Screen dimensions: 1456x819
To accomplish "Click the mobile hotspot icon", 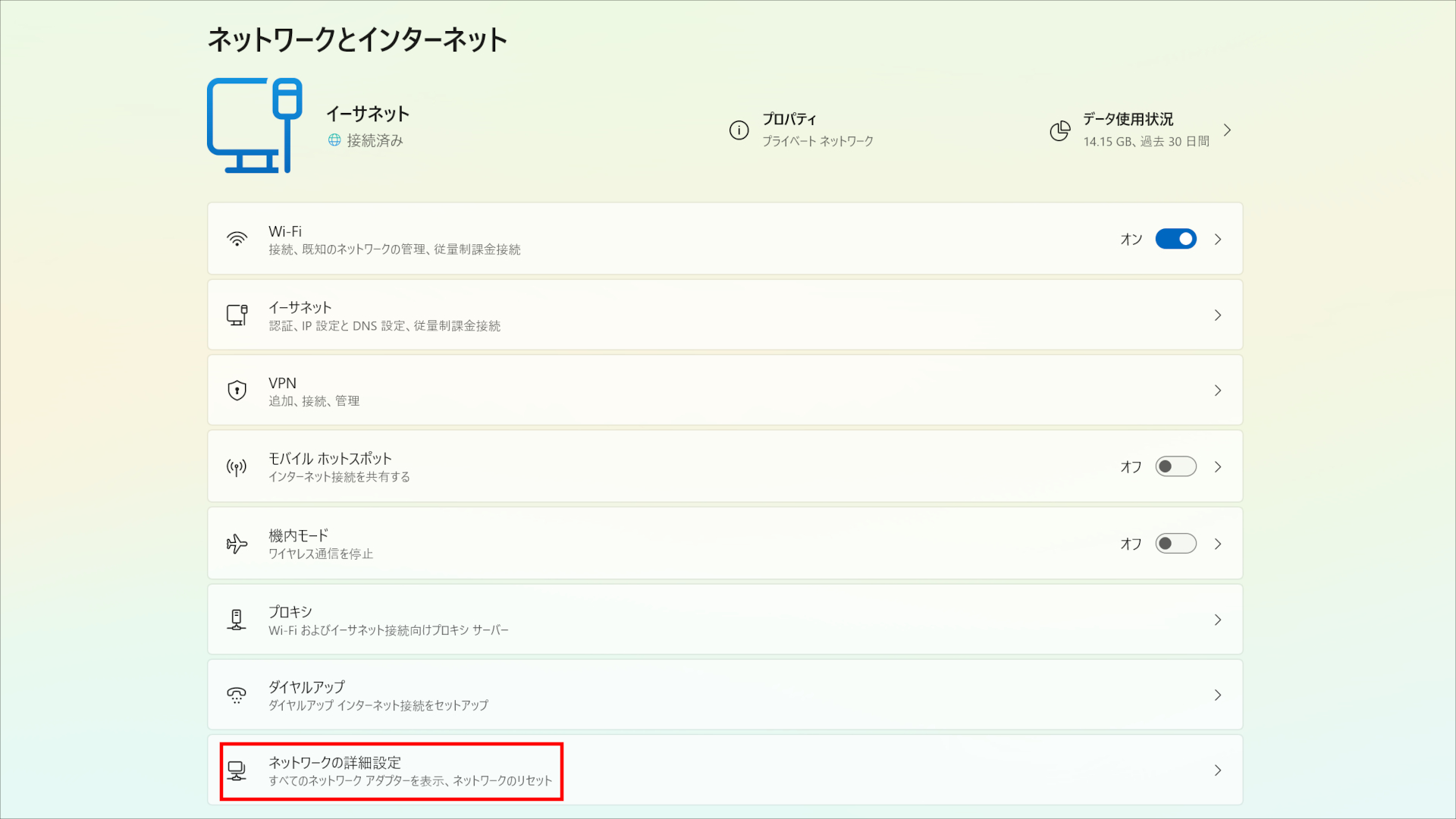I will click(x=236, y=467).
